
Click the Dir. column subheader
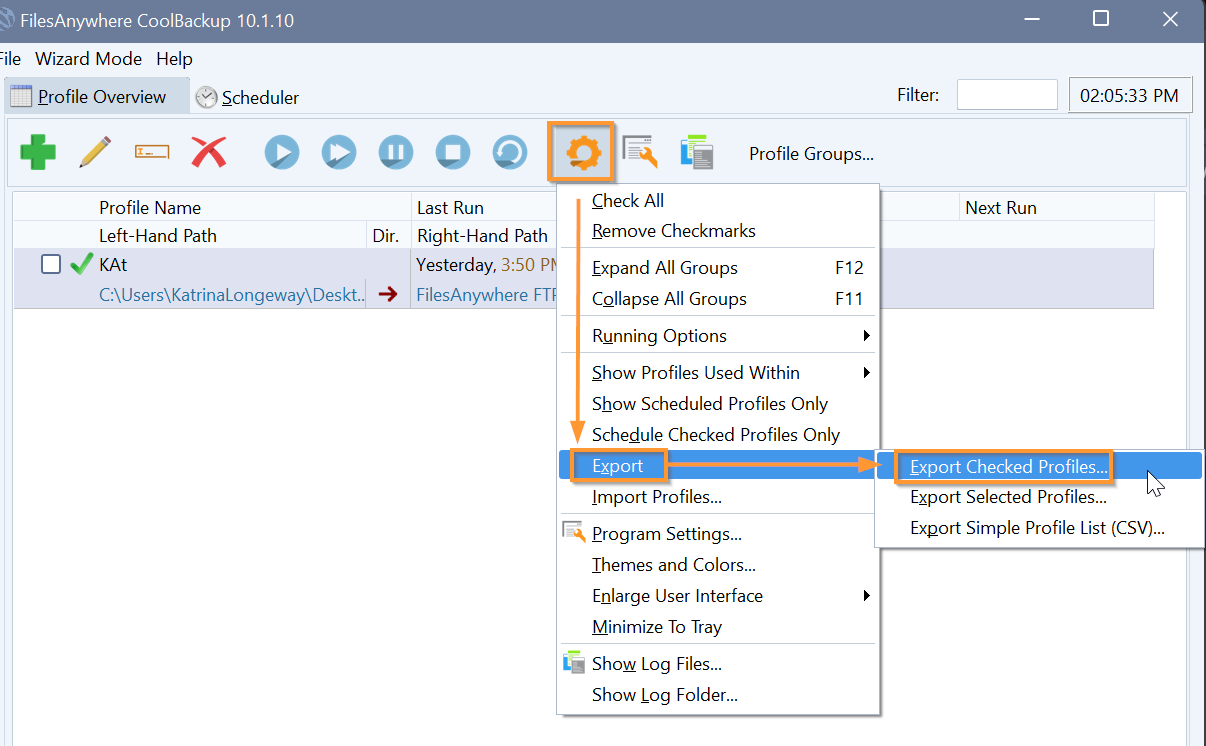coord(386,236)
